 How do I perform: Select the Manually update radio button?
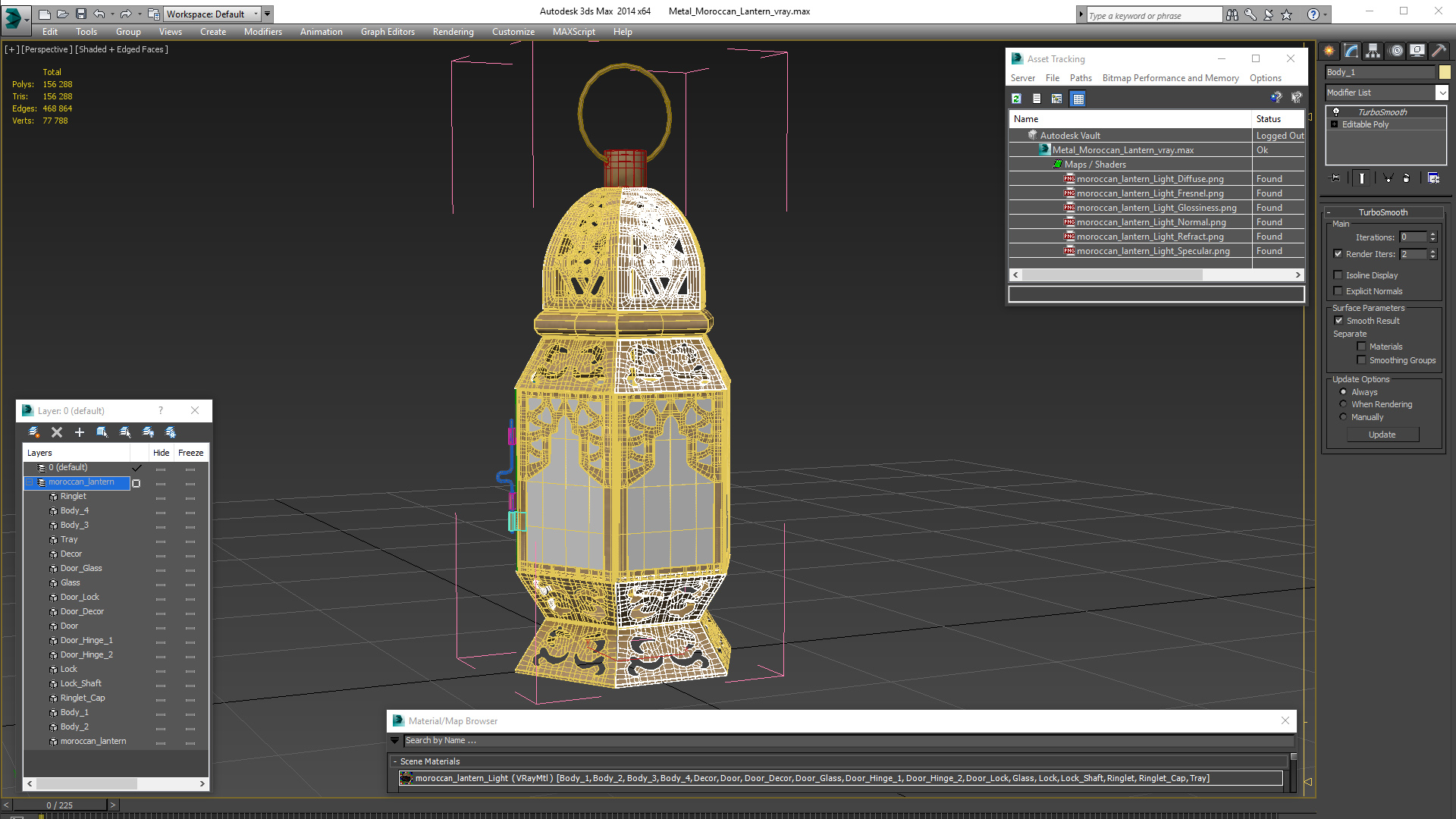(x=1343, y=417)
